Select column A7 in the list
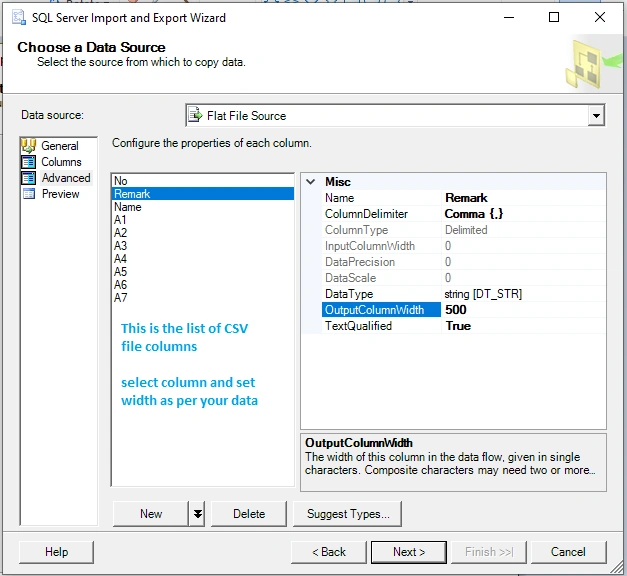This screenshot has width=627, height=576. tap(202, 298)
